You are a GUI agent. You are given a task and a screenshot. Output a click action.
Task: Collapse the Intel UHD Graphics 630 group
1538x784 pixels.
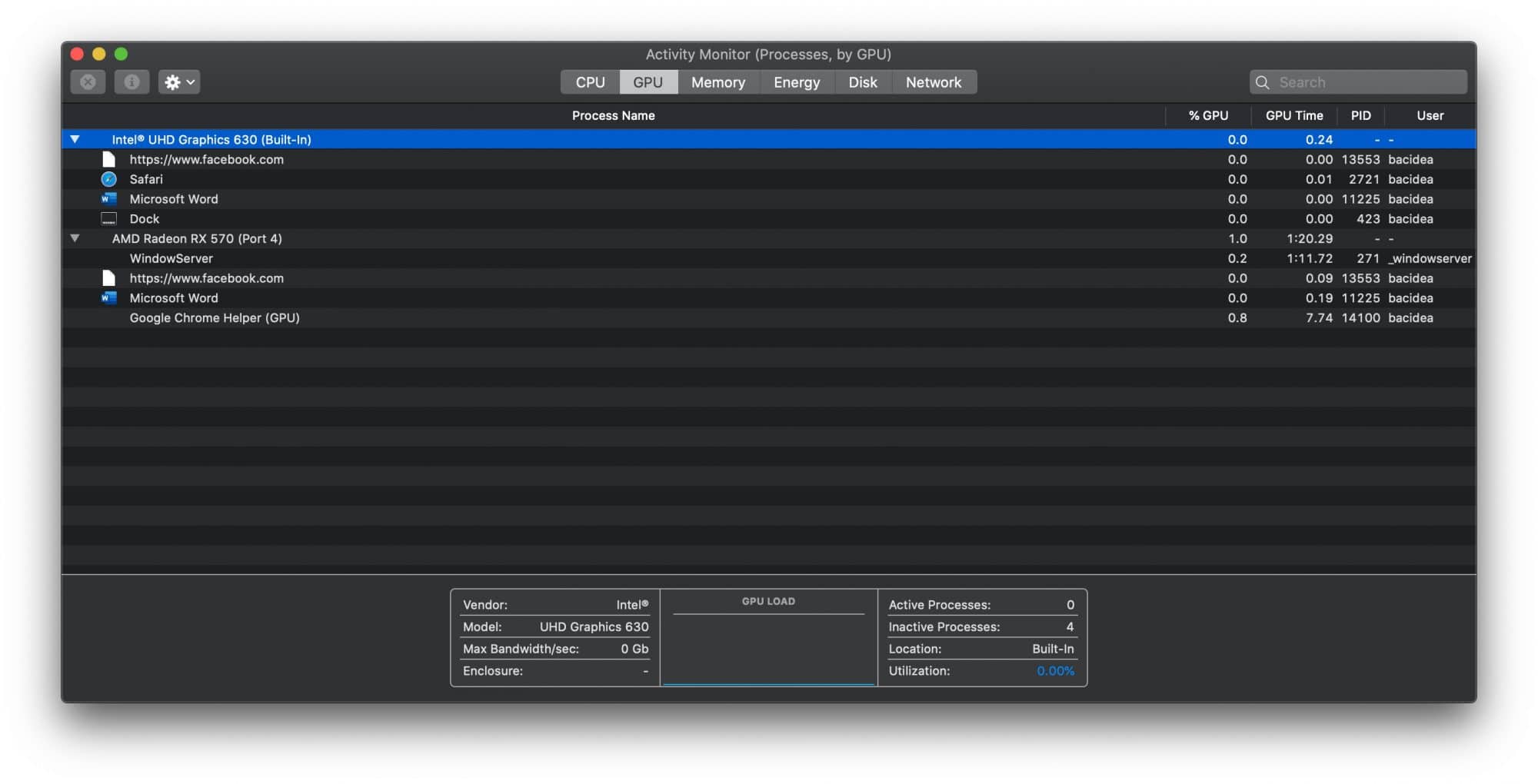tap(75, 139)
